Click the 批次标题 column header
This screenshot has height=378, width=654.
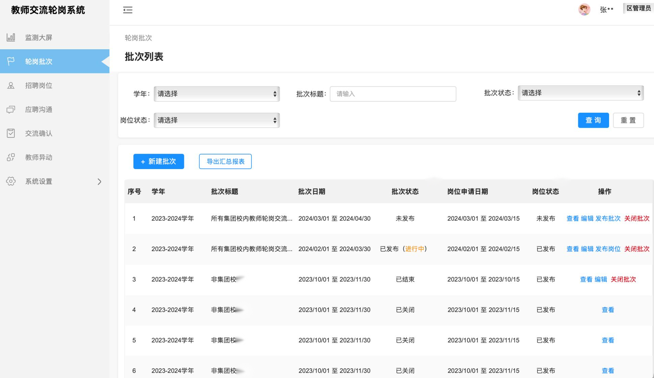(x=224, y=192)
